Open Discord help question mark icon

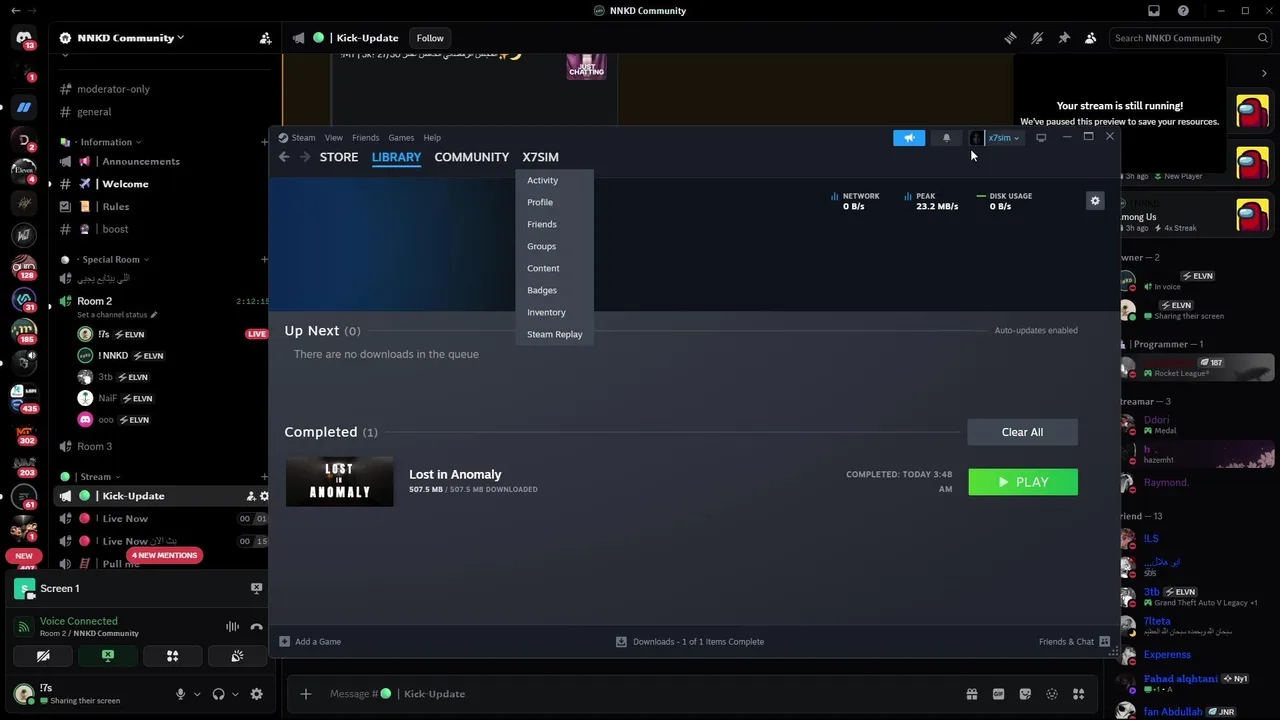(1183, 11)
